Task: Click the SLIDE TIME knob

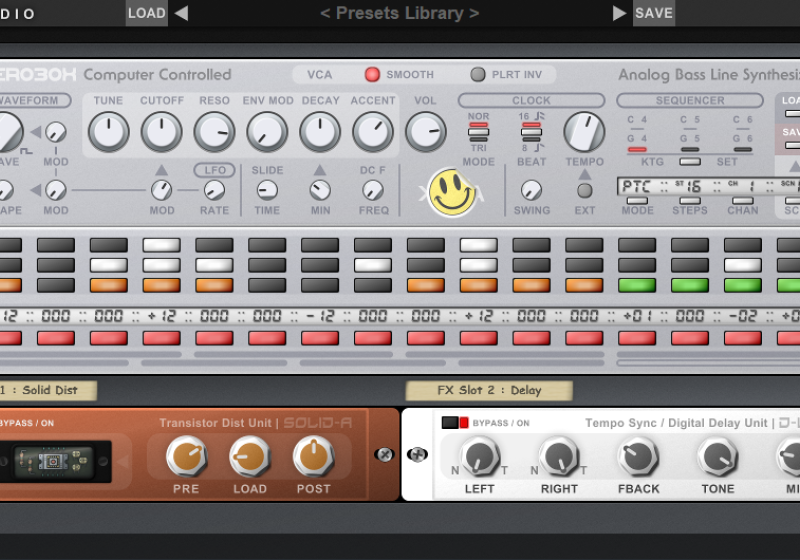Action: [x=267, y=190]
